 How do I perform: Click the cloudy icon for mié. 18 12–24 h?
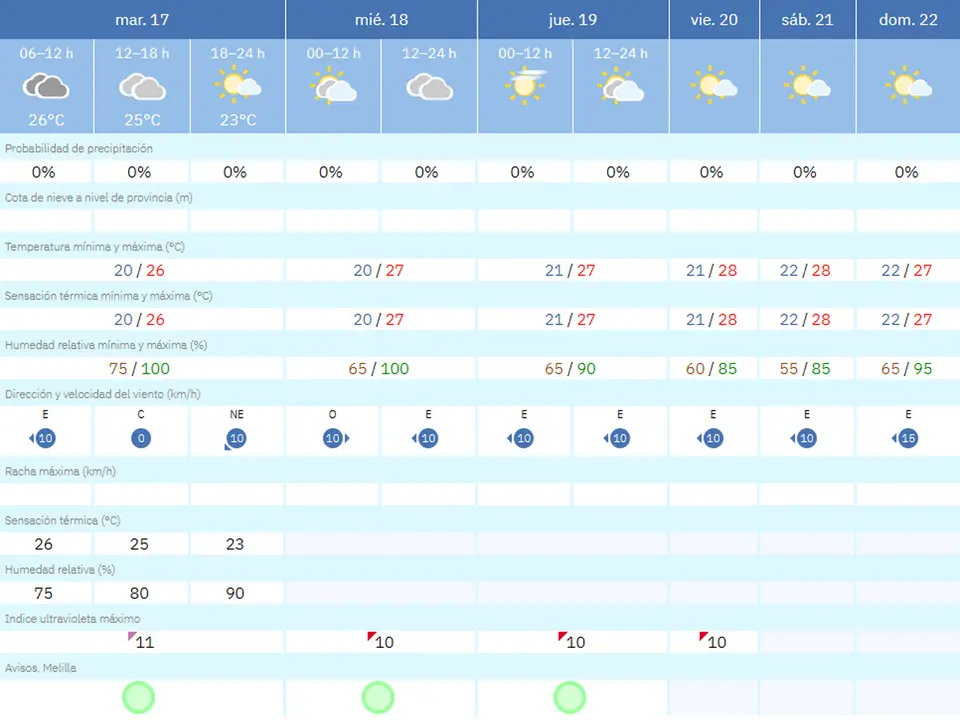pos(429,86)
